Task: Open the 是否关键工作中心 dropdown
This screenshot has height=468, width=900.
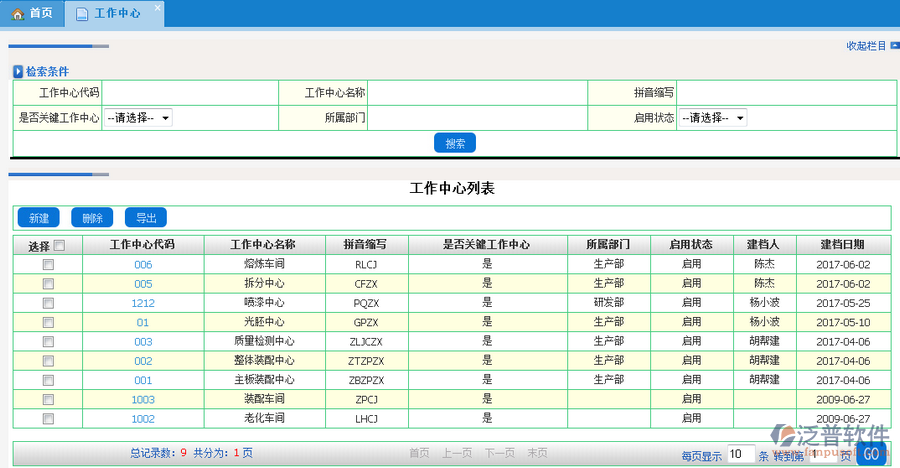Action: point(138,118)
